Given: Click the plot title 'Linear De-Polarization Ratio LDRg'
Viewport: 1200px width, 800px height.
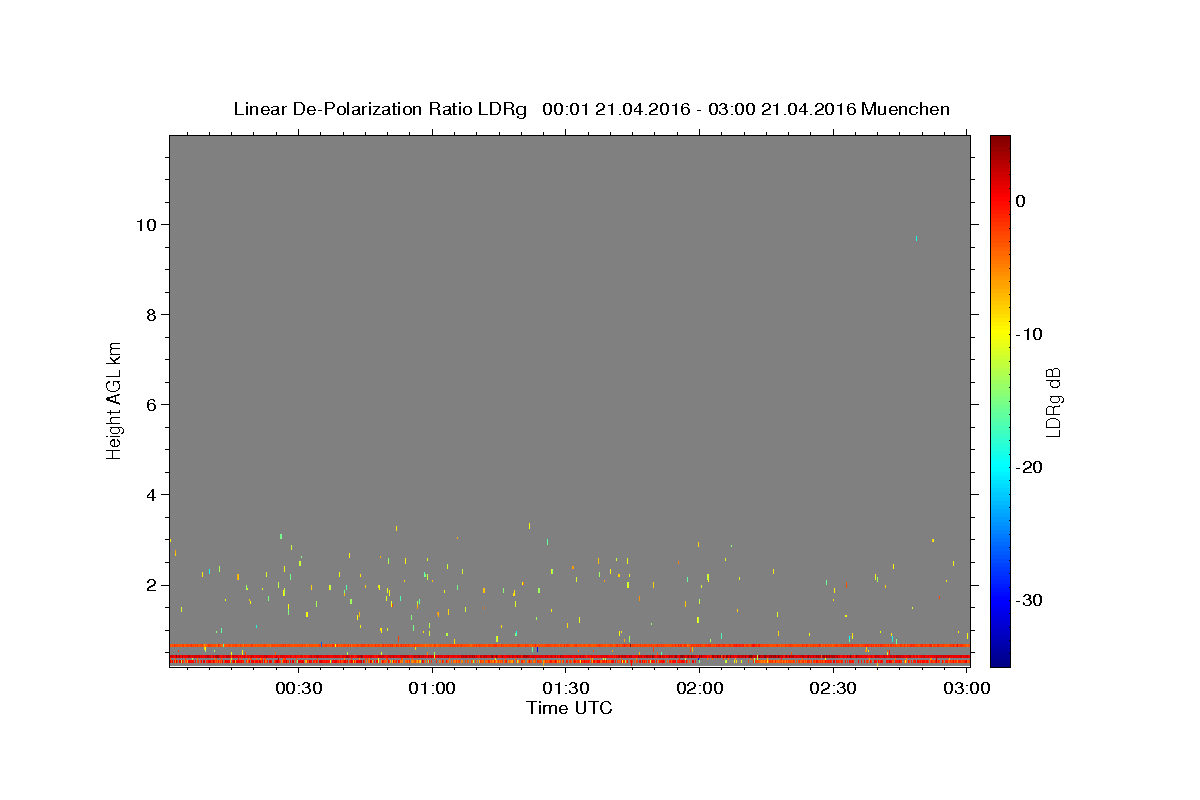Looking at the screenshot, I should click(380, 109).
